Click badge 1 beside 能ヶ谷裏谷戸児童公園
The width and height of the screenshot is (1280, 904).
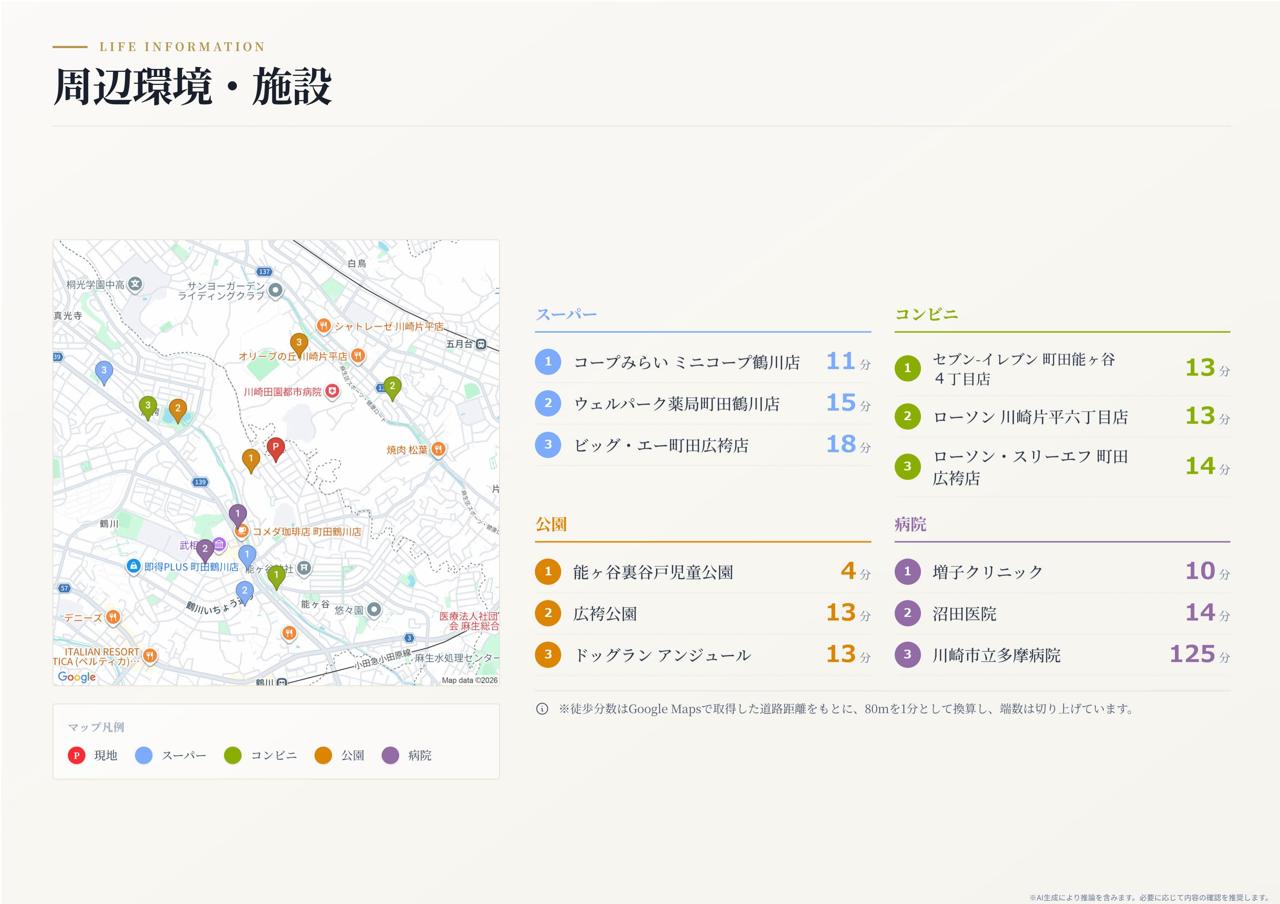(548, 572)
